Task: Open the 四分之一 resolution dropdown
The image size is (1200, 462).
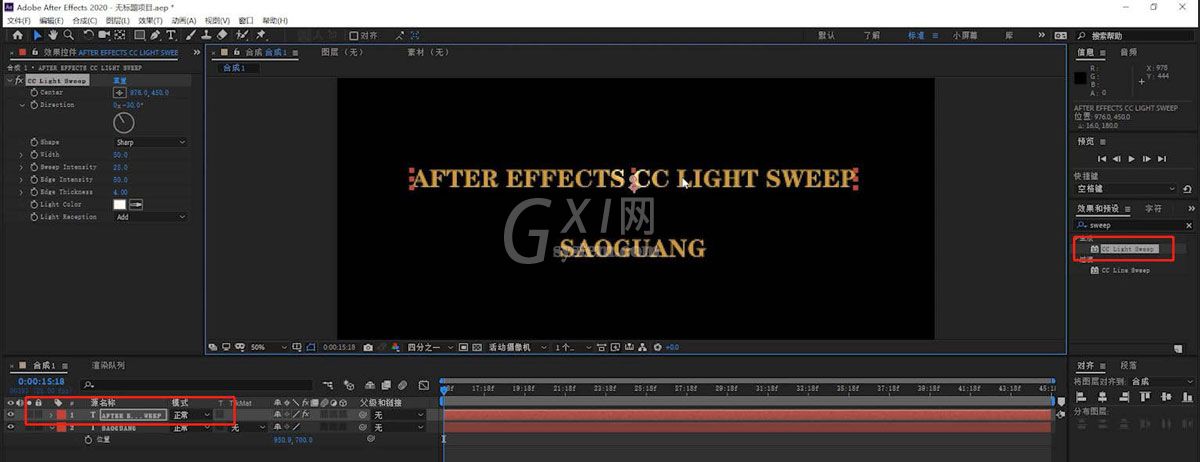Action: point(430,347)
